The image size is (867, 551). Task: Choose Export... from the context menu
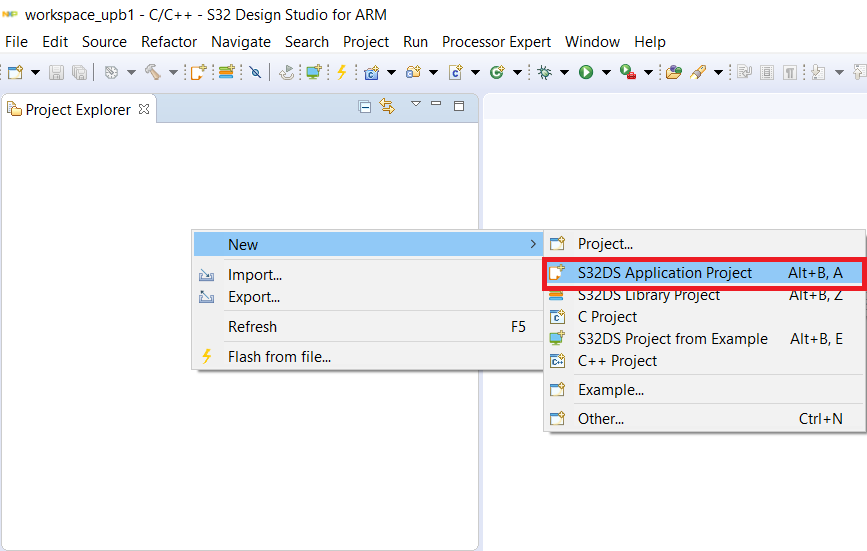tap(368, 297)
